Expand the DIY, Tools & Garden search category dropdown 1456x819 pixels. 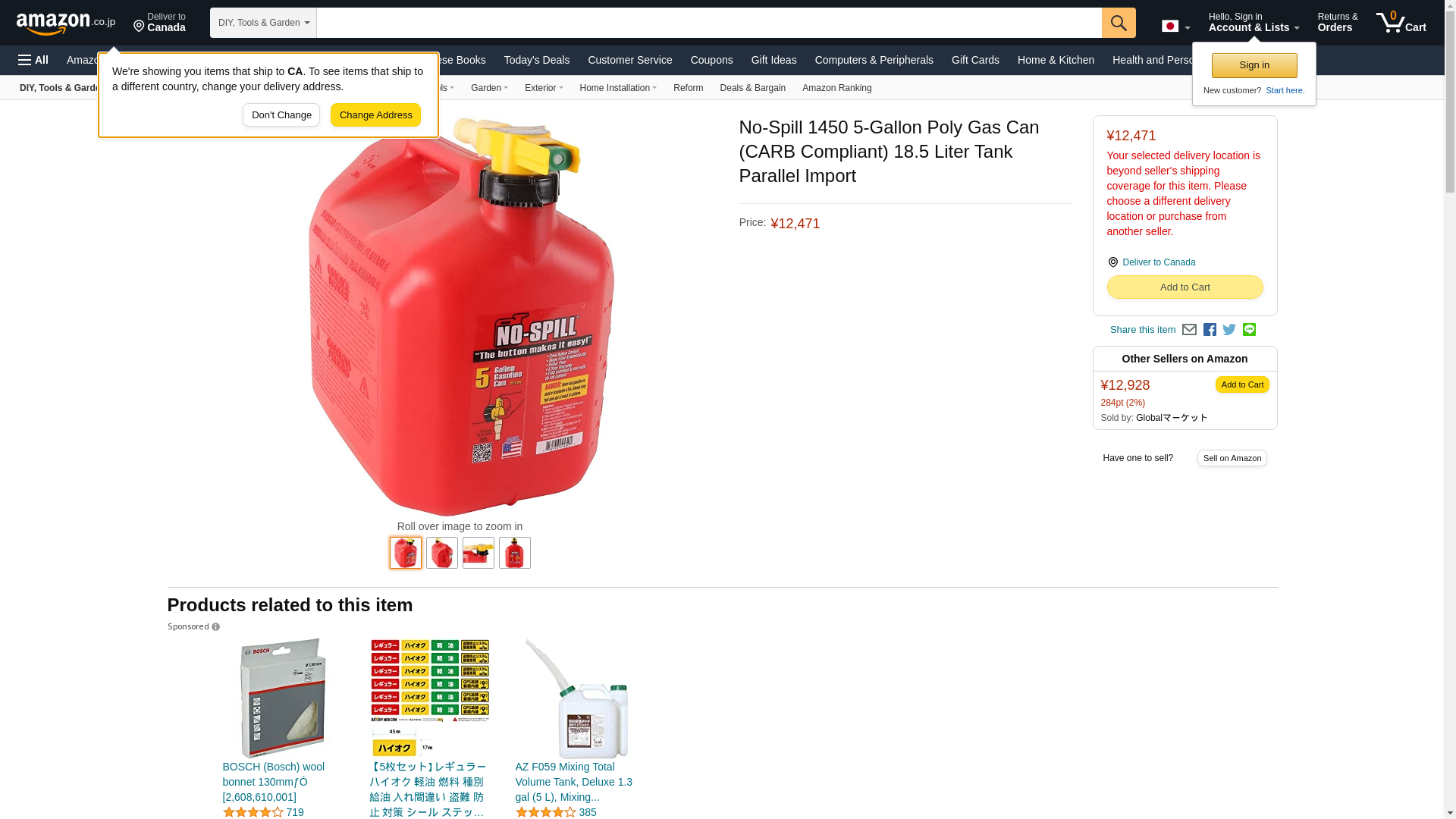click(263, 23)
